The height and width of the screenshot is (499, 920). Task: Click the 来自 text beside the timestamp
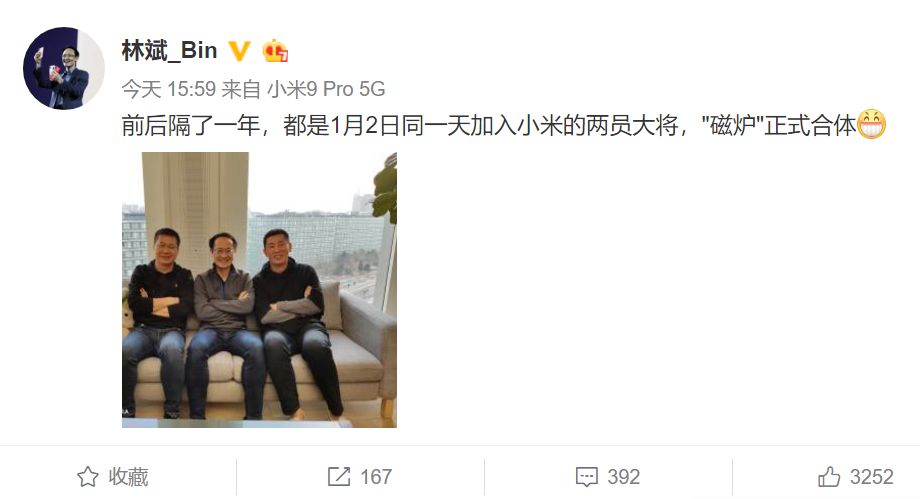241,89
